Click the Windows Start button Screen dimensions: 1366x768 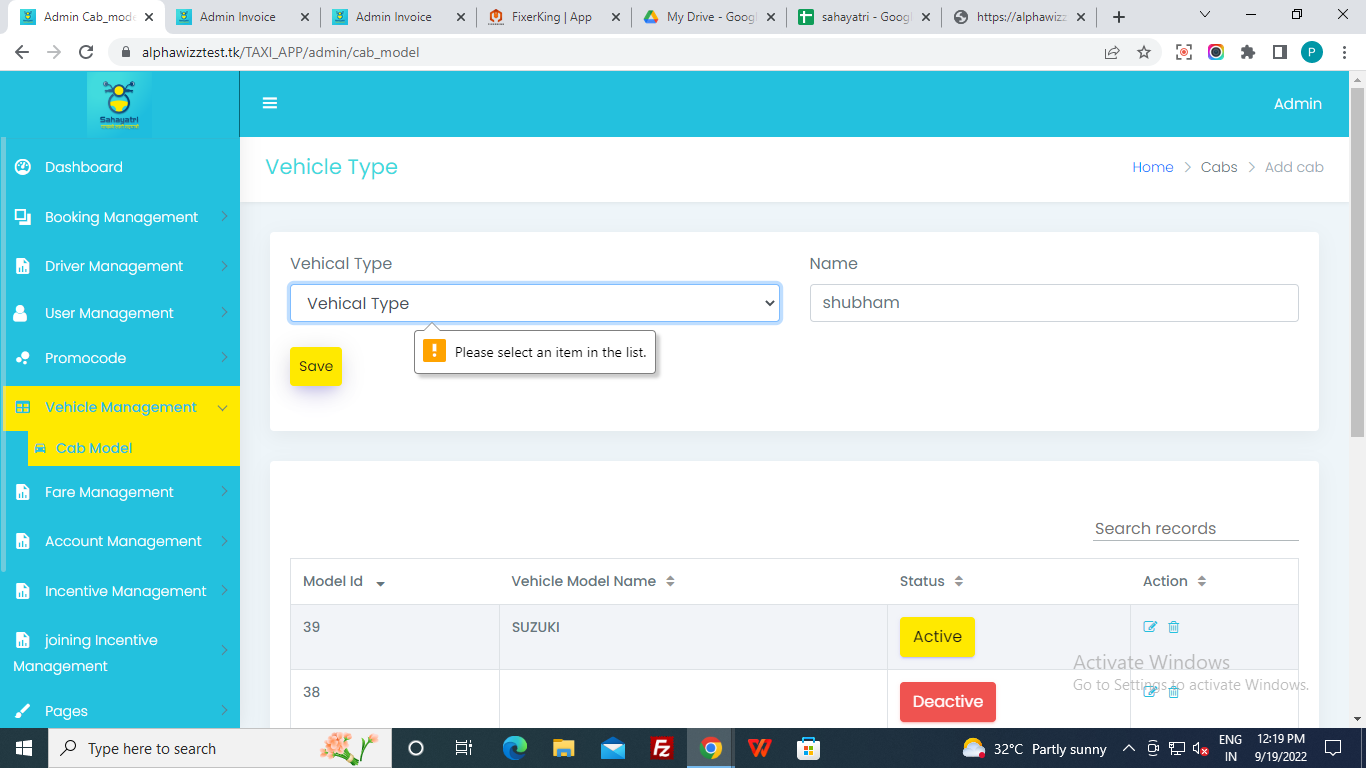[x=24, y=748]
